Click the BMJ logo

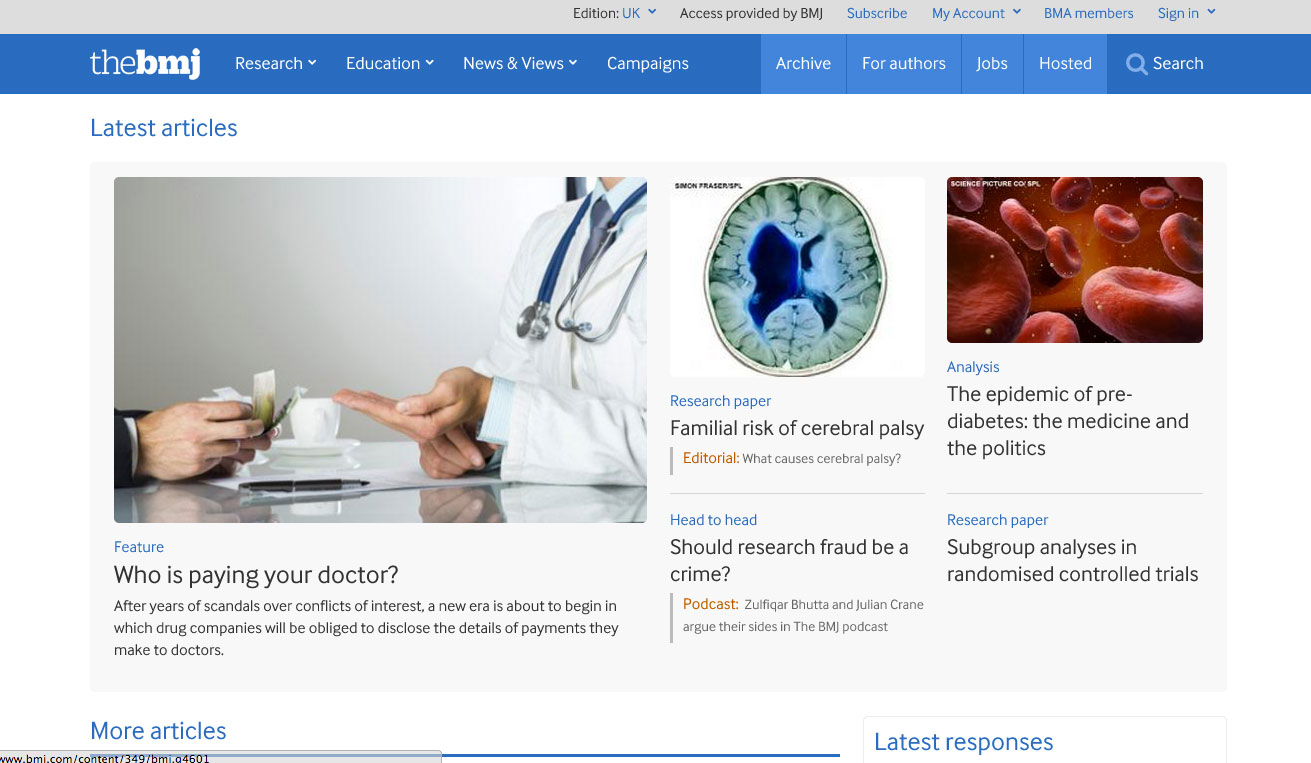145,63
